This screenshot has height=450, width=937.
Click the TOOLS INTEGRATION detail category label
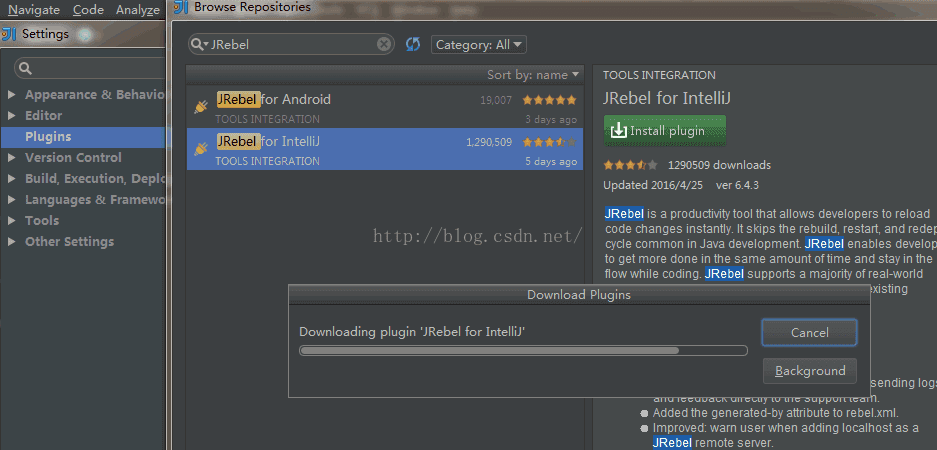tap(659, 75)
